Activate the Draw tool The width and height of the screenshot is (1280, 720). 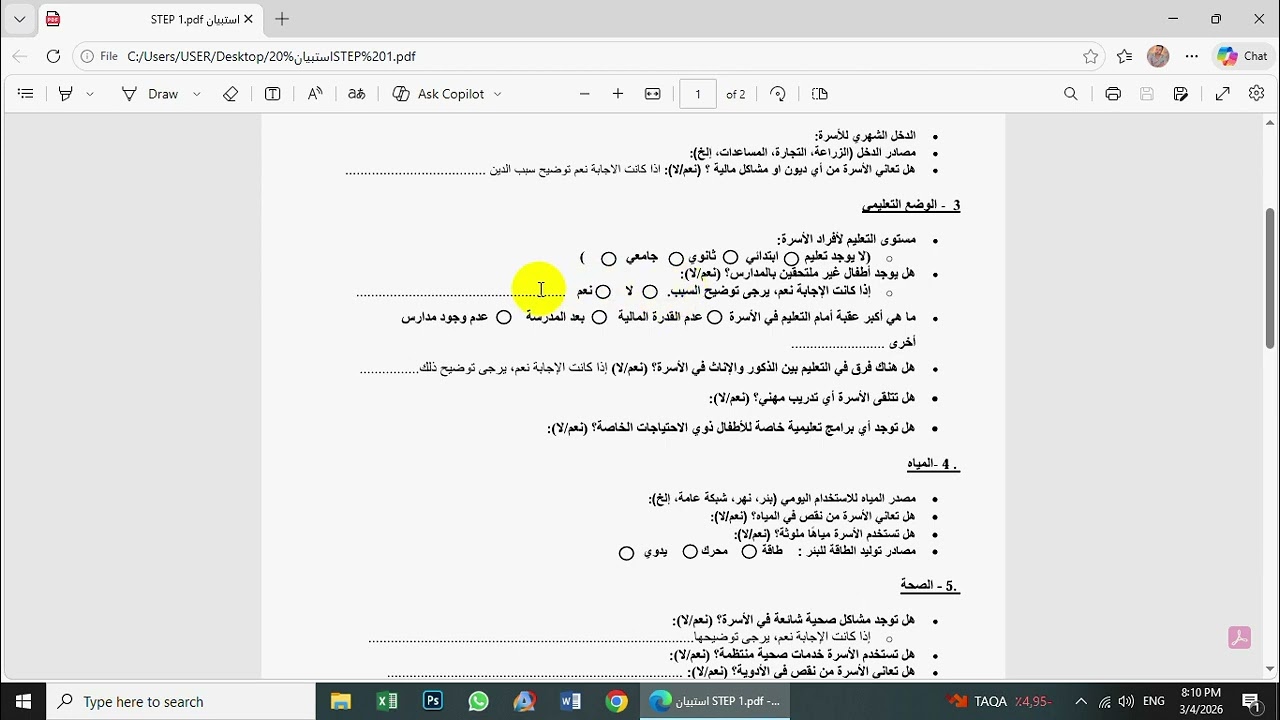[150, 94]
